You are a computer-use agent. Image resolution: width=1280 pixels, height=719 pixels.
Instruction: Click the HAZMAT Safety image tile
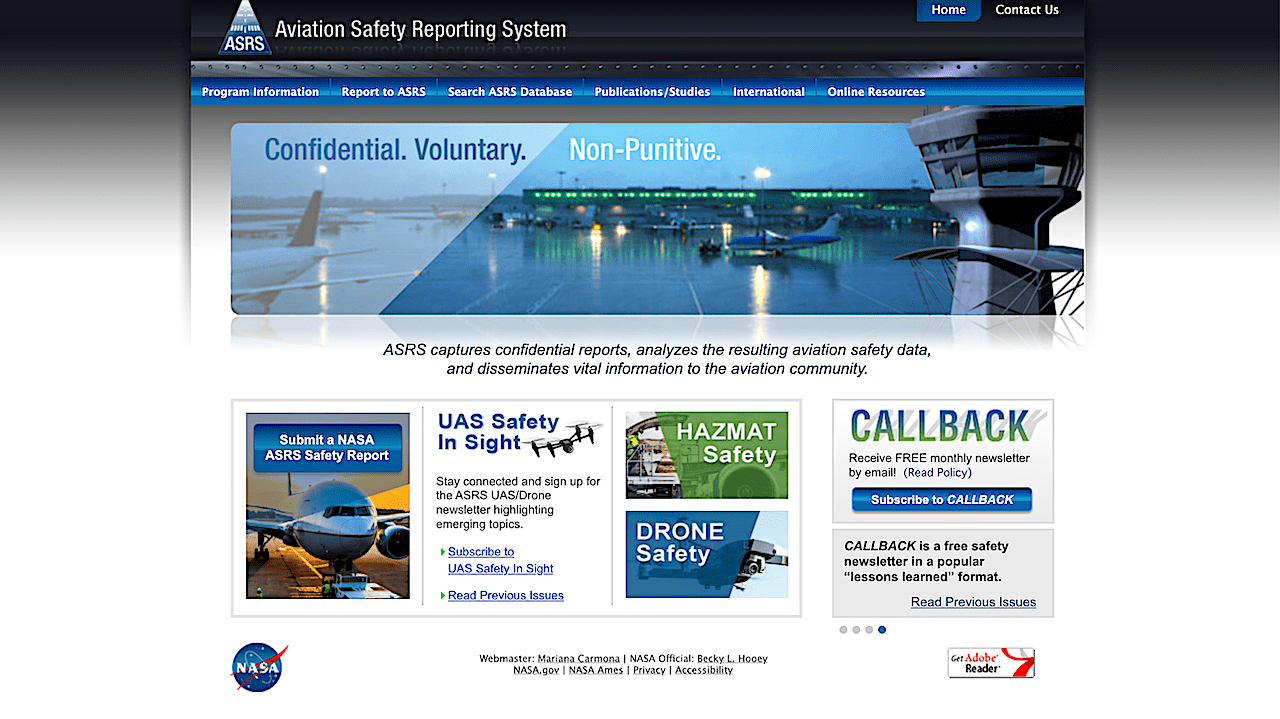point(707,455)
